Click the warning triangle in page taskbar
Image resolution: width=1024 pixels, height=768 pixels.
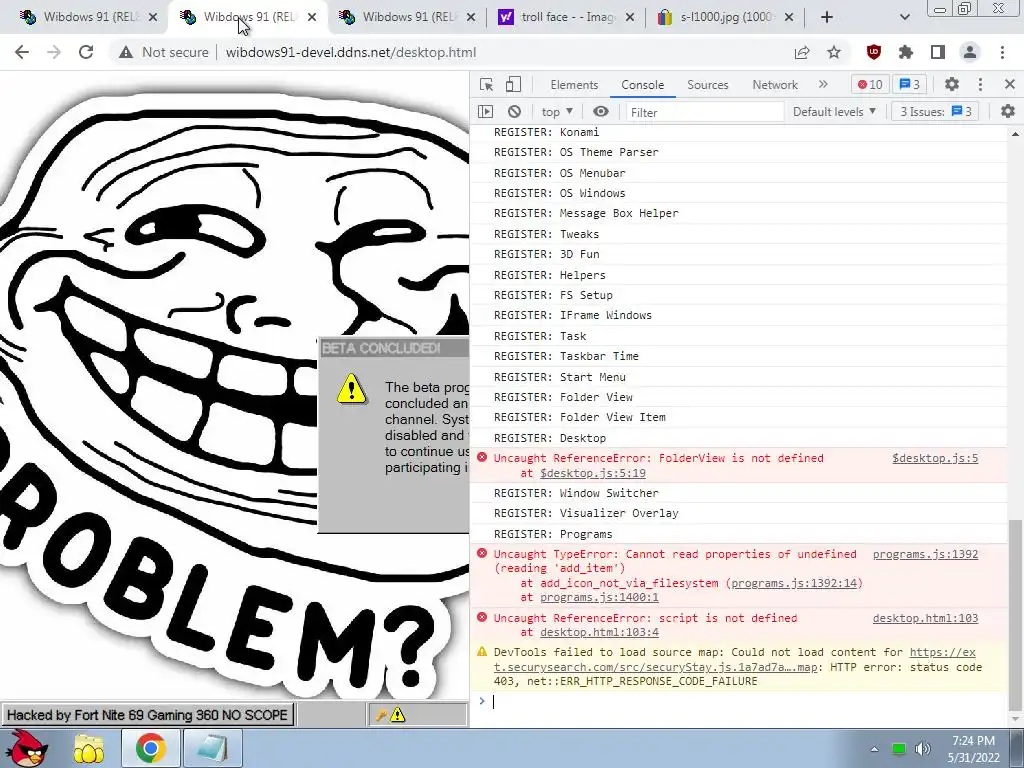(x=397, y=715)
